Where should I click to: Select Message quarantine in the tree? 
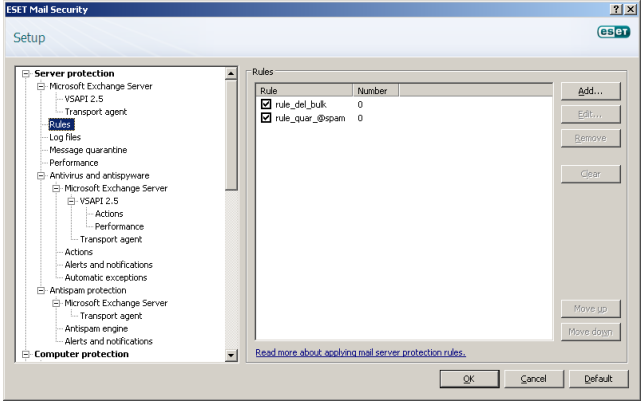88,150
